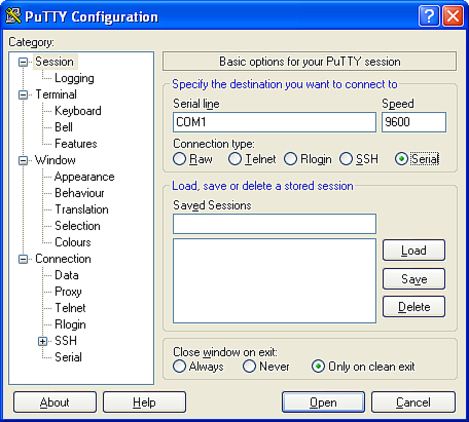469x422 pixels.
Task: Click the Serial line input field
Action: 274,122
